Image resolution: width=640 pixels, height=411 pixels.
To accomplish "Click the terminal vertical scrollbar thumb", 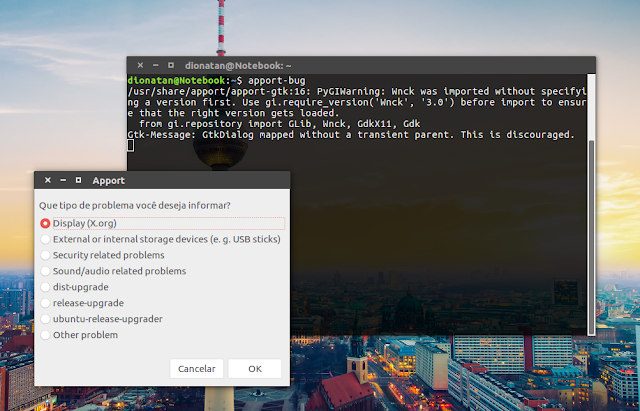I will 591,237.
